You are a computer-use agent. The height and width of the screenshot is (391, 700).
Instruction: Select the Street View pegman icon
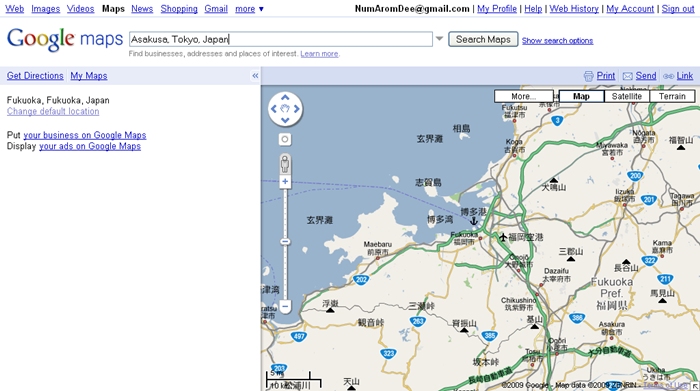pyautogui.click(x=285, y=164)
